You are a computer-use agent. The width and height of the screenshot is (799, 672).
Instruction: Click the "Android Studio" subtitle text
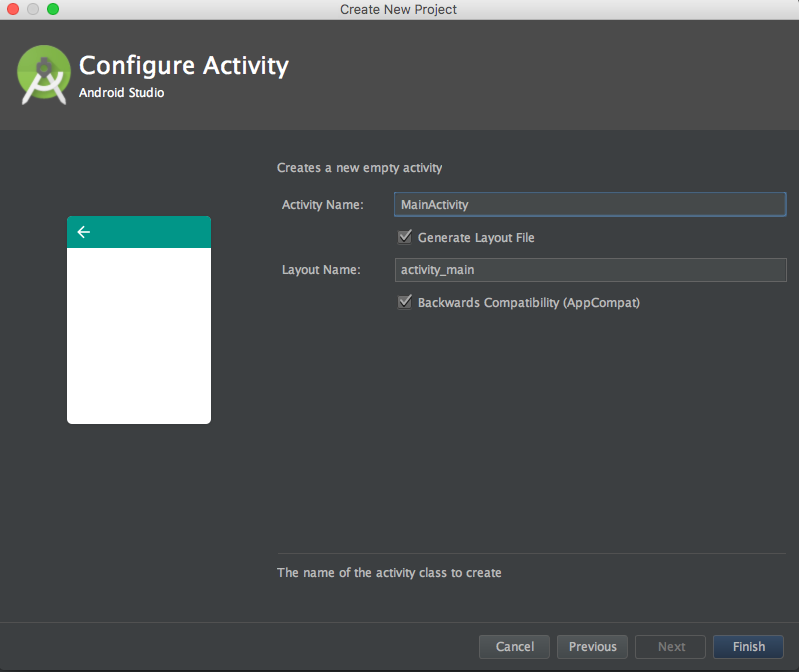[121, 93]
